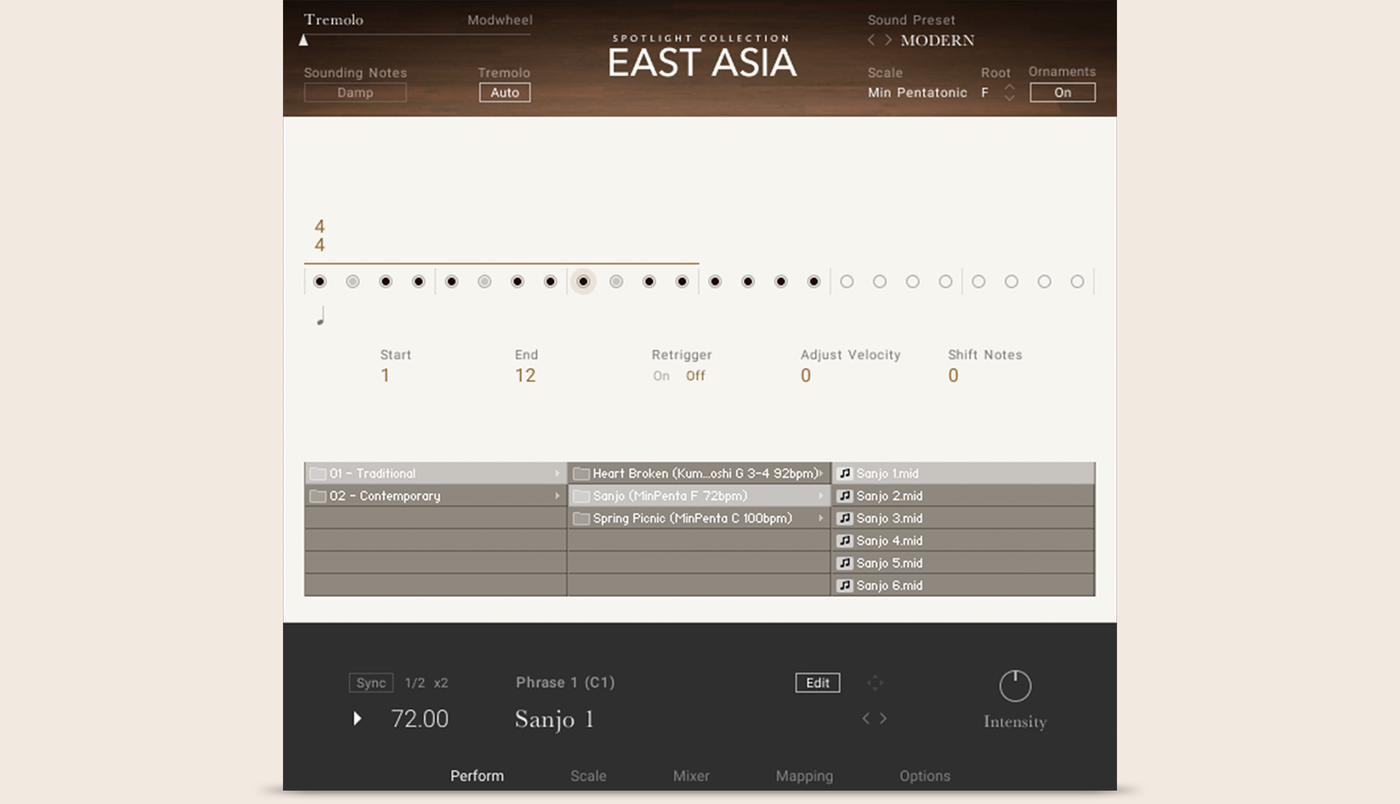Open the Mapping tab
Screen dimensions: 1400x804
click(x=804, y=776)
